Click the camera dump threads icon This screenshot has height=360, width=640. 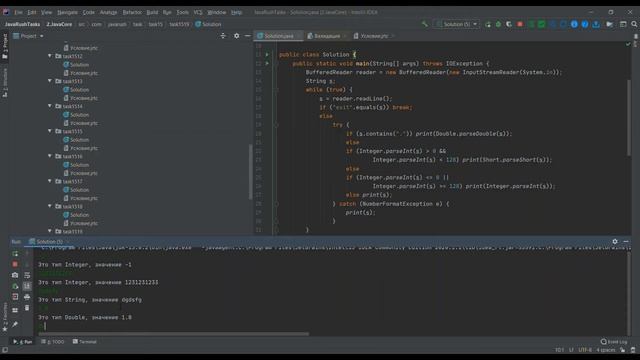pyautogui.click(x=15, y=275)
